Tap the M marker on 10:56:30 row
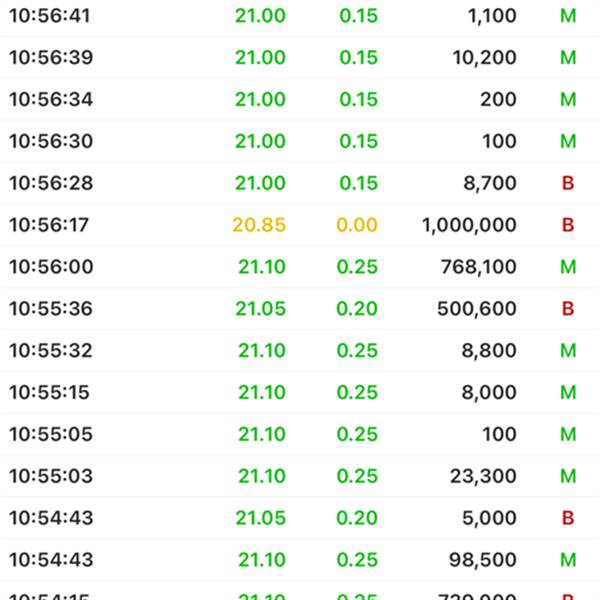 coord(568,141)
